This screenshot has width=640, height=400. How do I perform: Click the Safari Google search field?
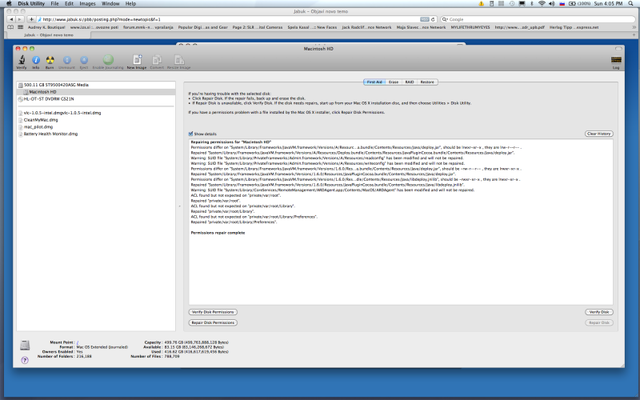coord(538,19)
